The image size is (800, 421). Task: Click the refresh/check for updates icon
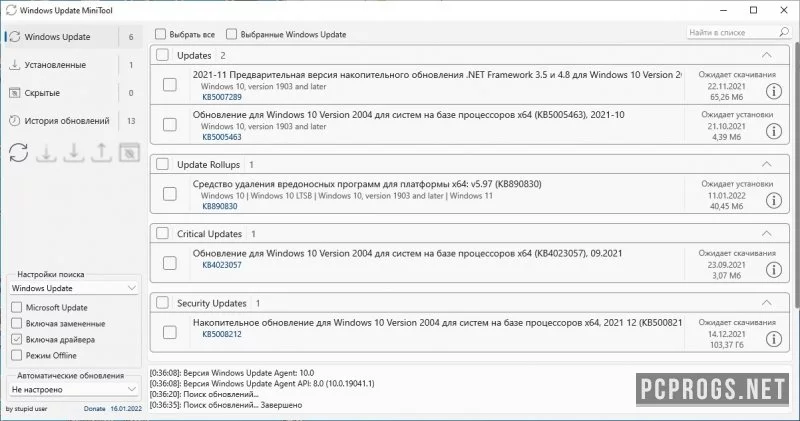pyautogui.click(x=19, y=153)
